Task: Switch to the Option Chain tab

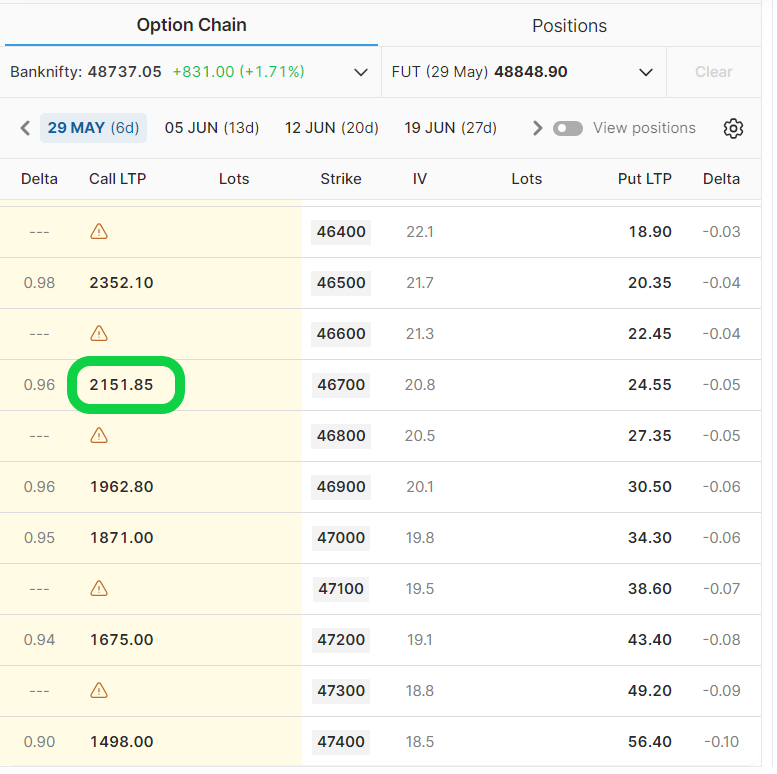Action: (191, 25)
